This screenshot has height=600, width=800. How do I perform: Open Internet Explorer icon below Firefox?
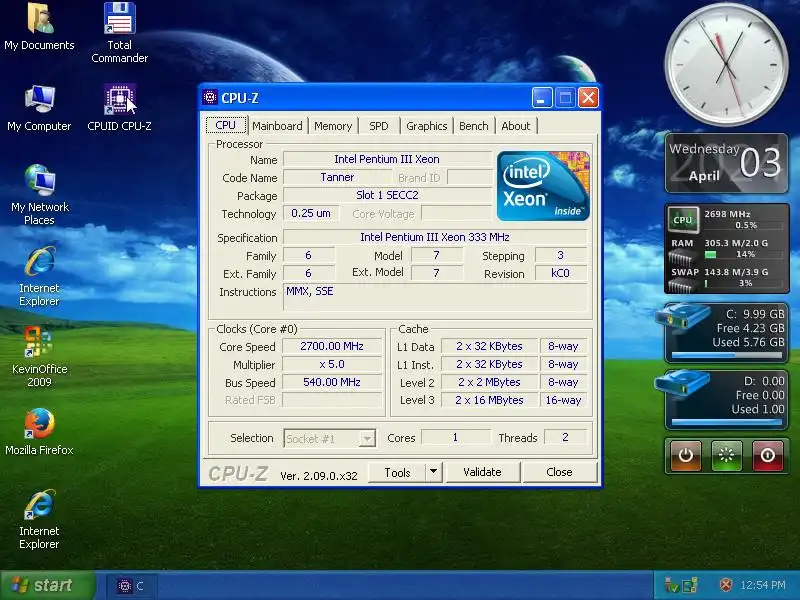[x=39, y=519]
